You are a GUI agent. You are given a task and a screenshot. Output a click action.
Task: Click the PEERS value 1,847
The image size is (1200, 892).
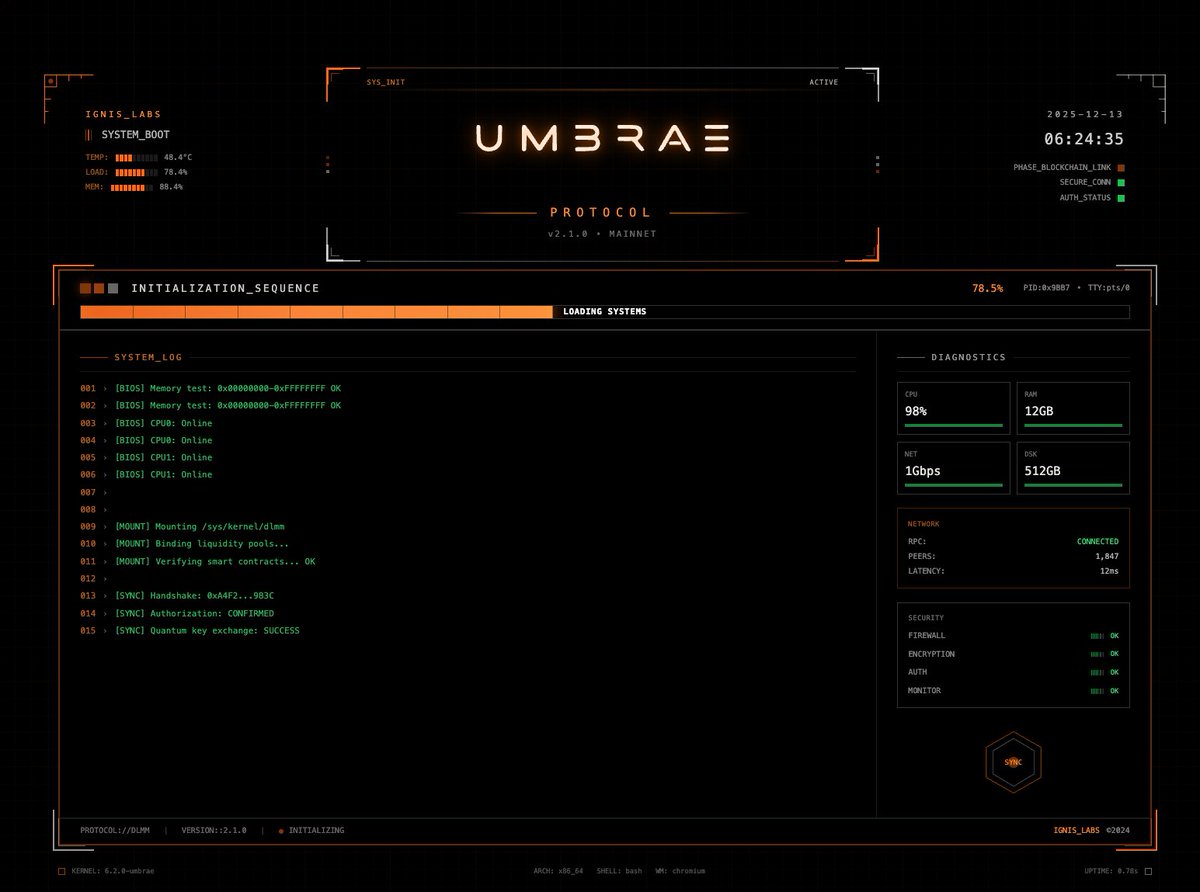[1107, 556]
